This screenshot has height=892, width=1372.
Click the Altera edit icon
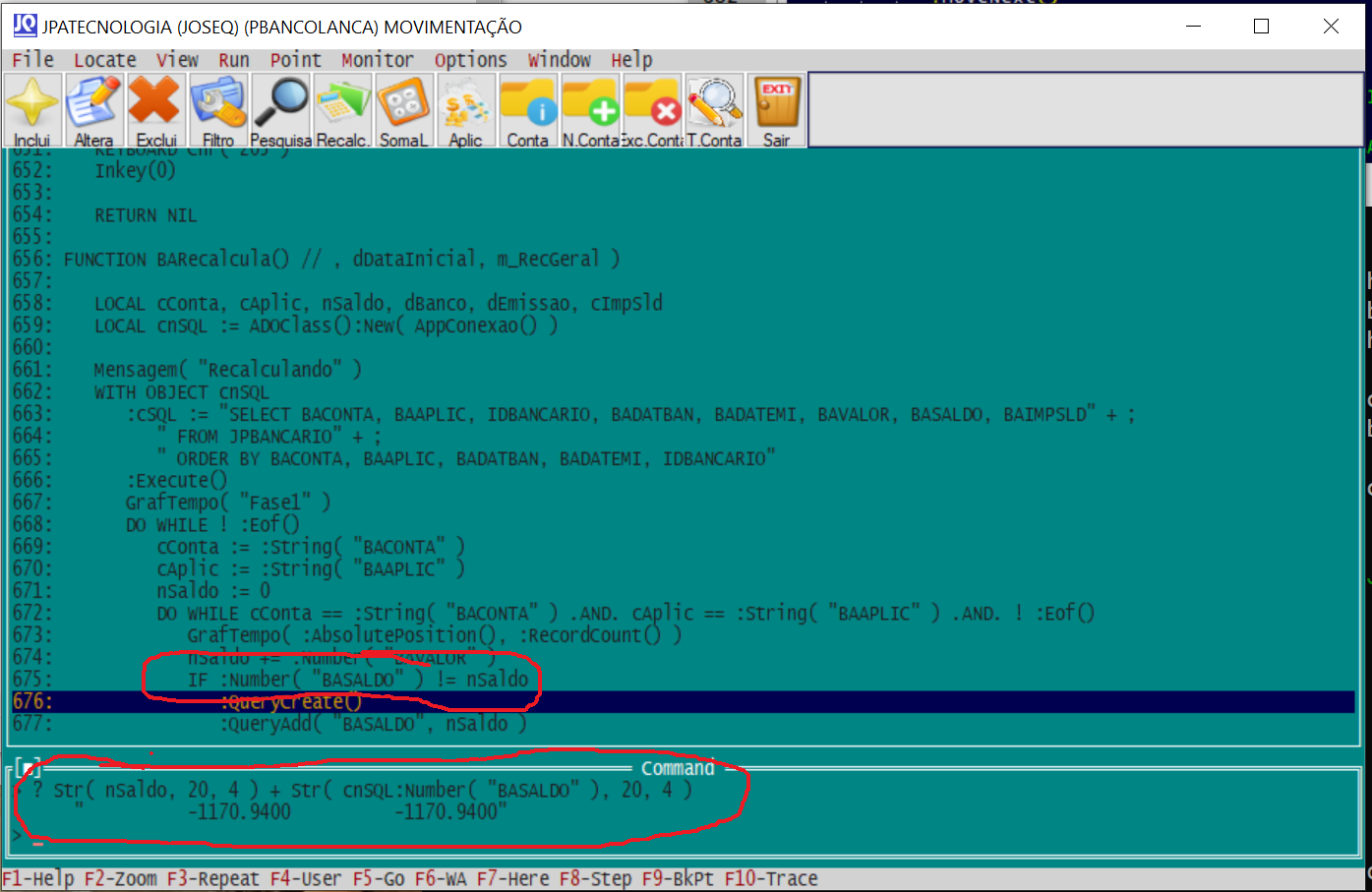point(93,111)
